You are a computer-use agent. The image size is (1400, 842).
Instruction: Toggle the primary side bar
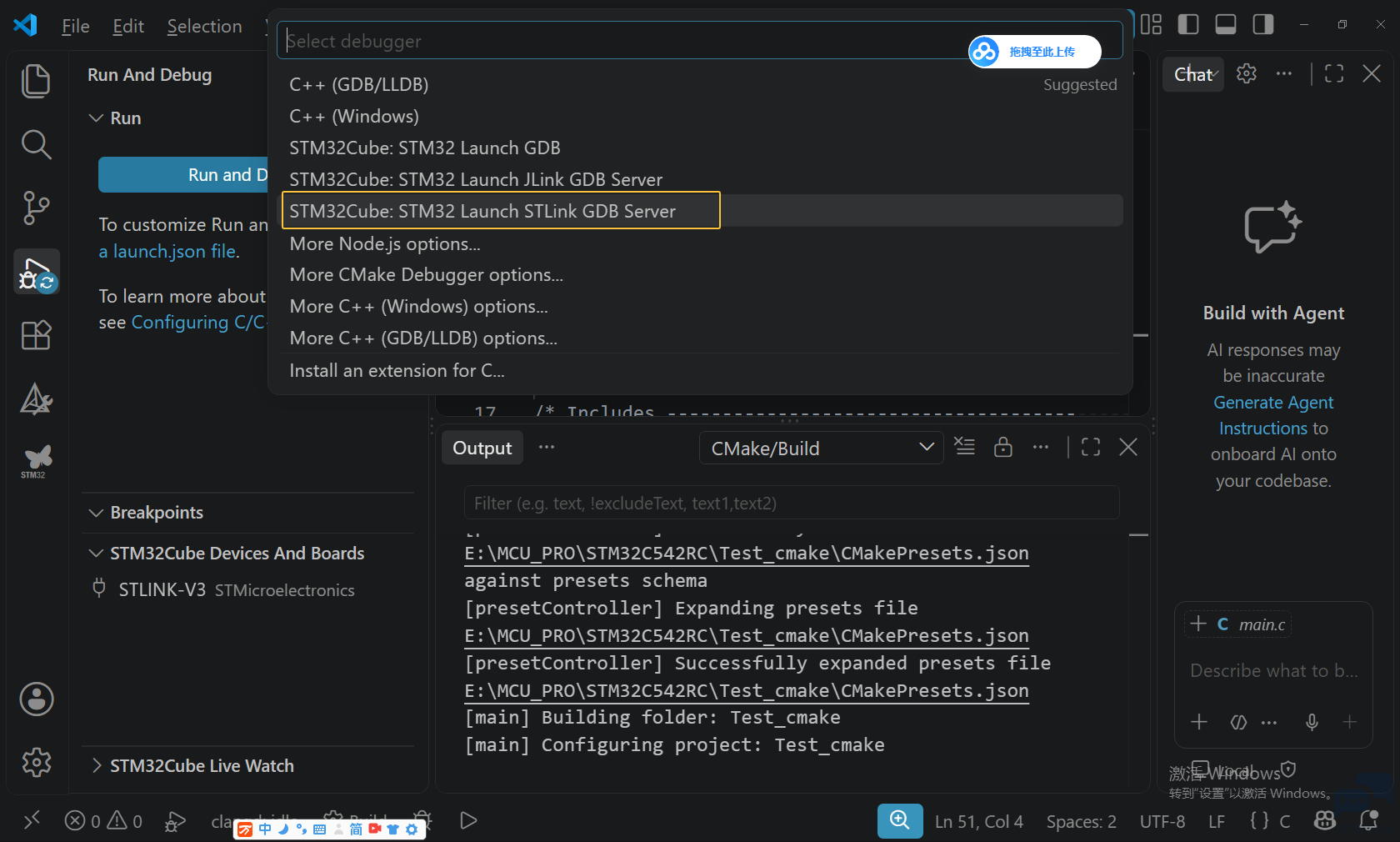1188,25
